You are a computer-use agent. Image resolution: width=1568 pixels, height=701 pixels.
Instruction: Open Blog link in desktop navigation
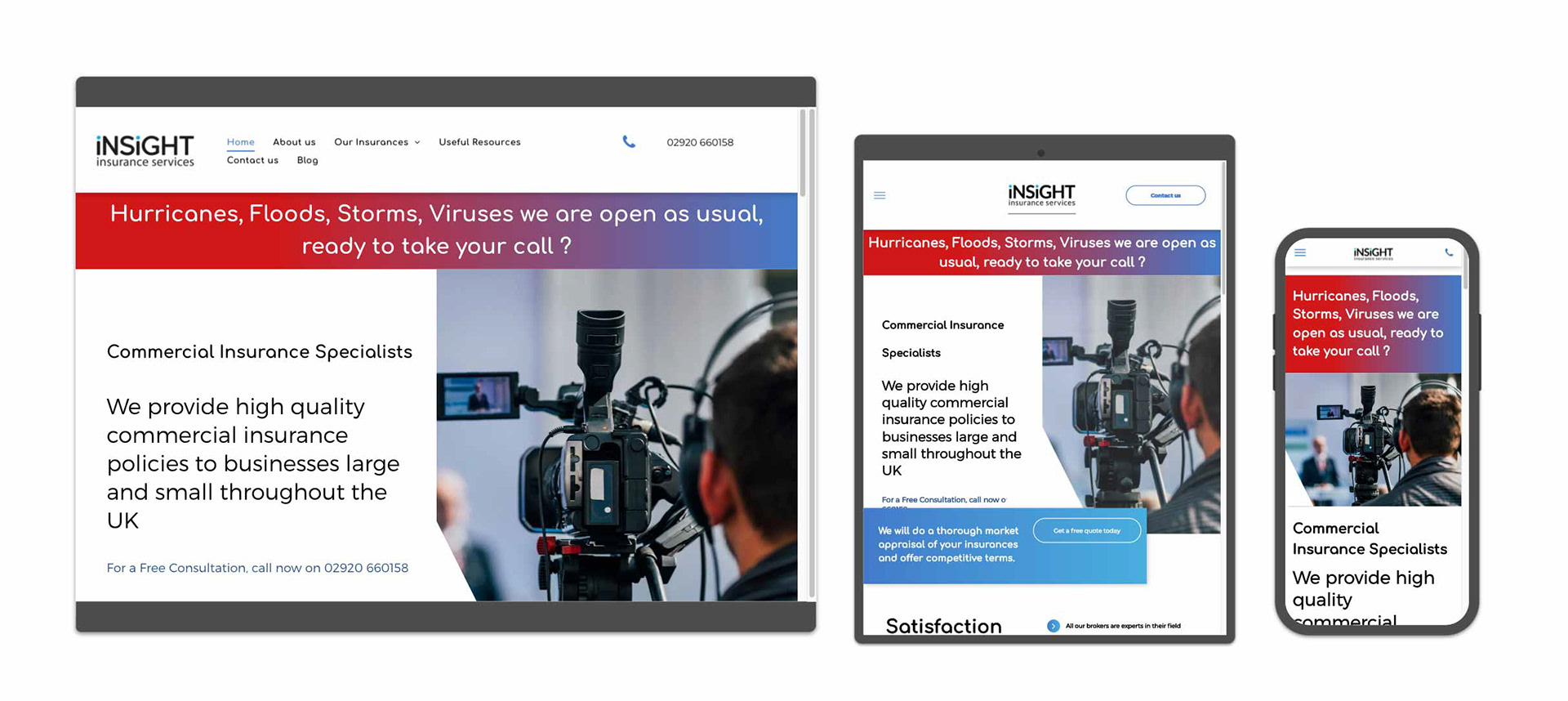(307, 160)
